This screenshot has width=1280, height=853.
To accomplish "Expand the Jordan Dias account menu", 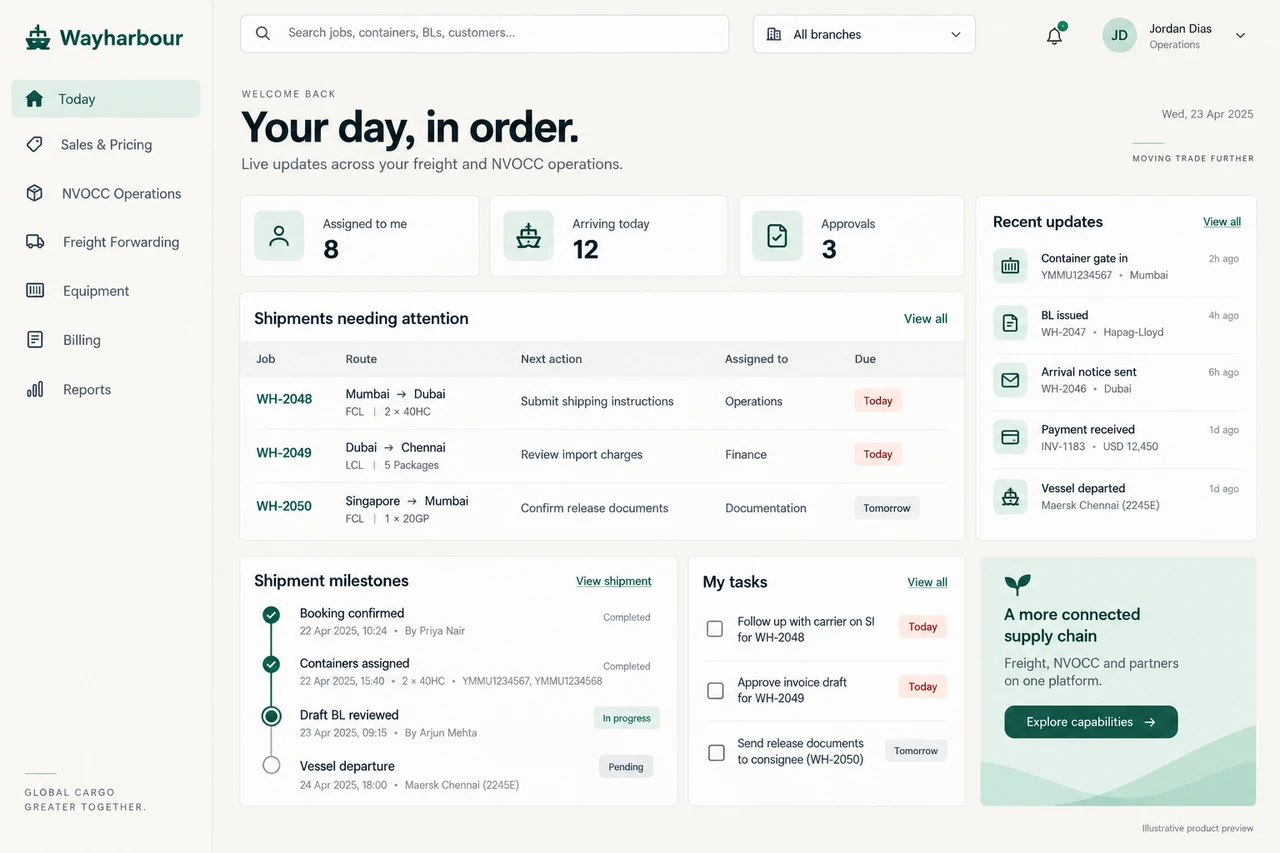I will pyautogui.click(x=1240, y=35).
